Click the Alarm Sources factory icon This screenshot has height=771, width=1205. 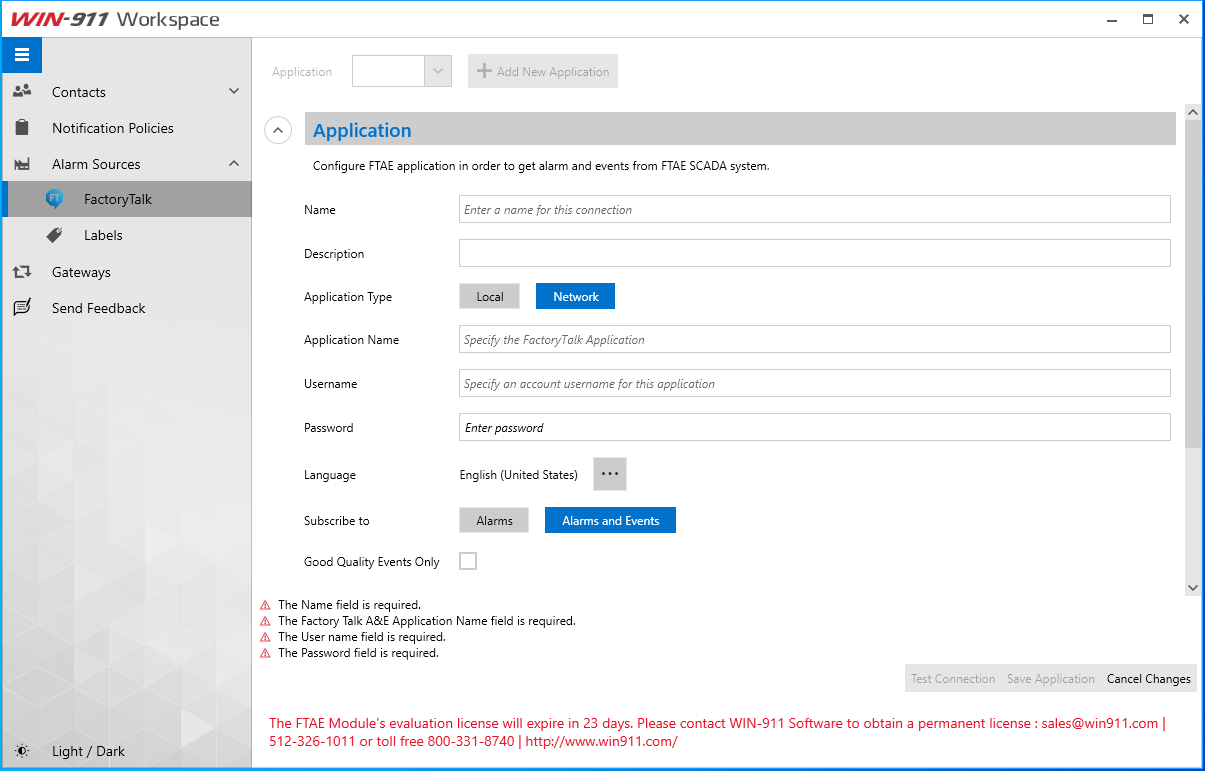coord(22,164)
